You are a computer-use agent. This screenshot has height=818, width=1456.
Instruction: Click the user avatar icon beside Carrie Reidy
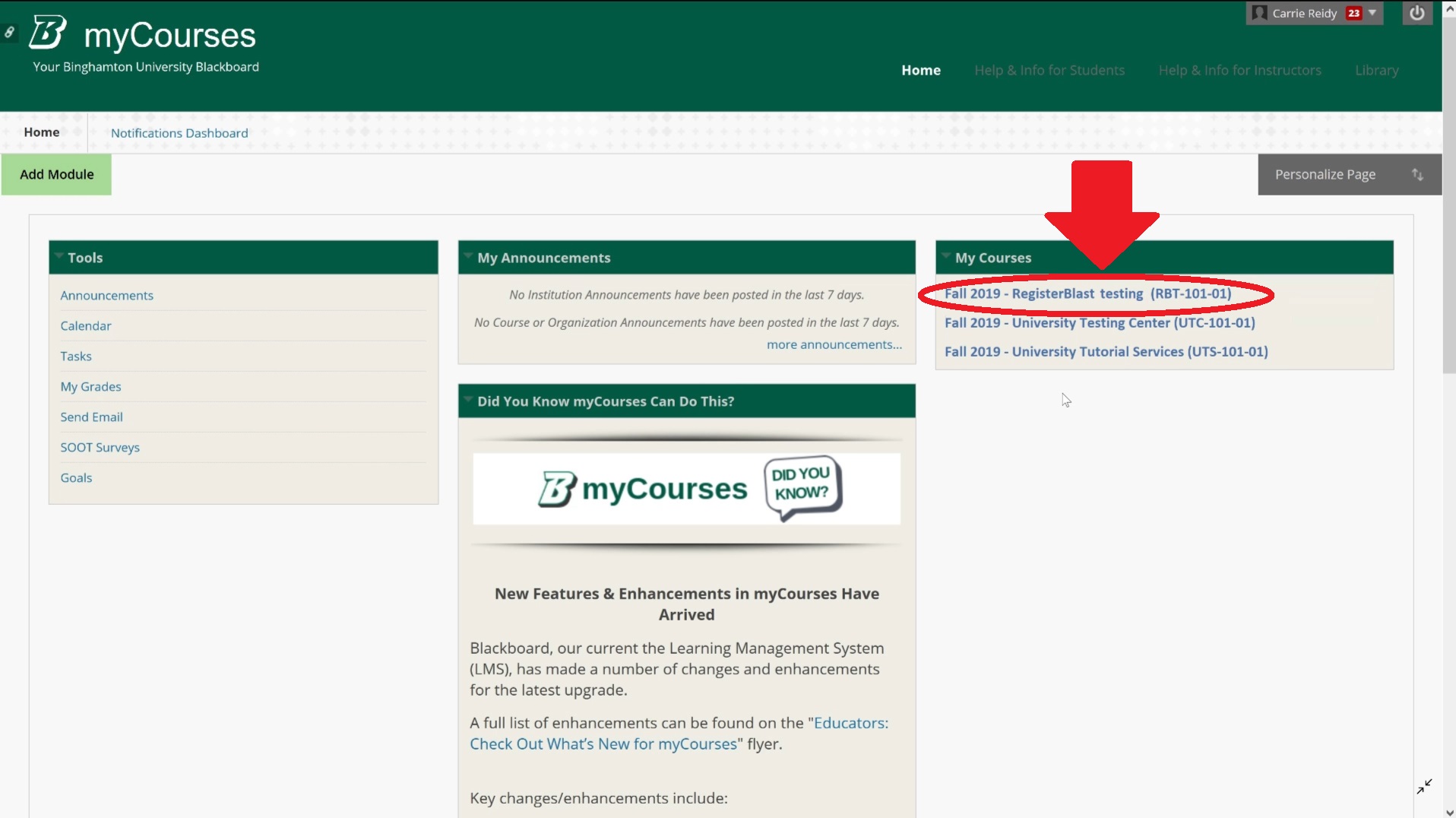coord(1259,13)
